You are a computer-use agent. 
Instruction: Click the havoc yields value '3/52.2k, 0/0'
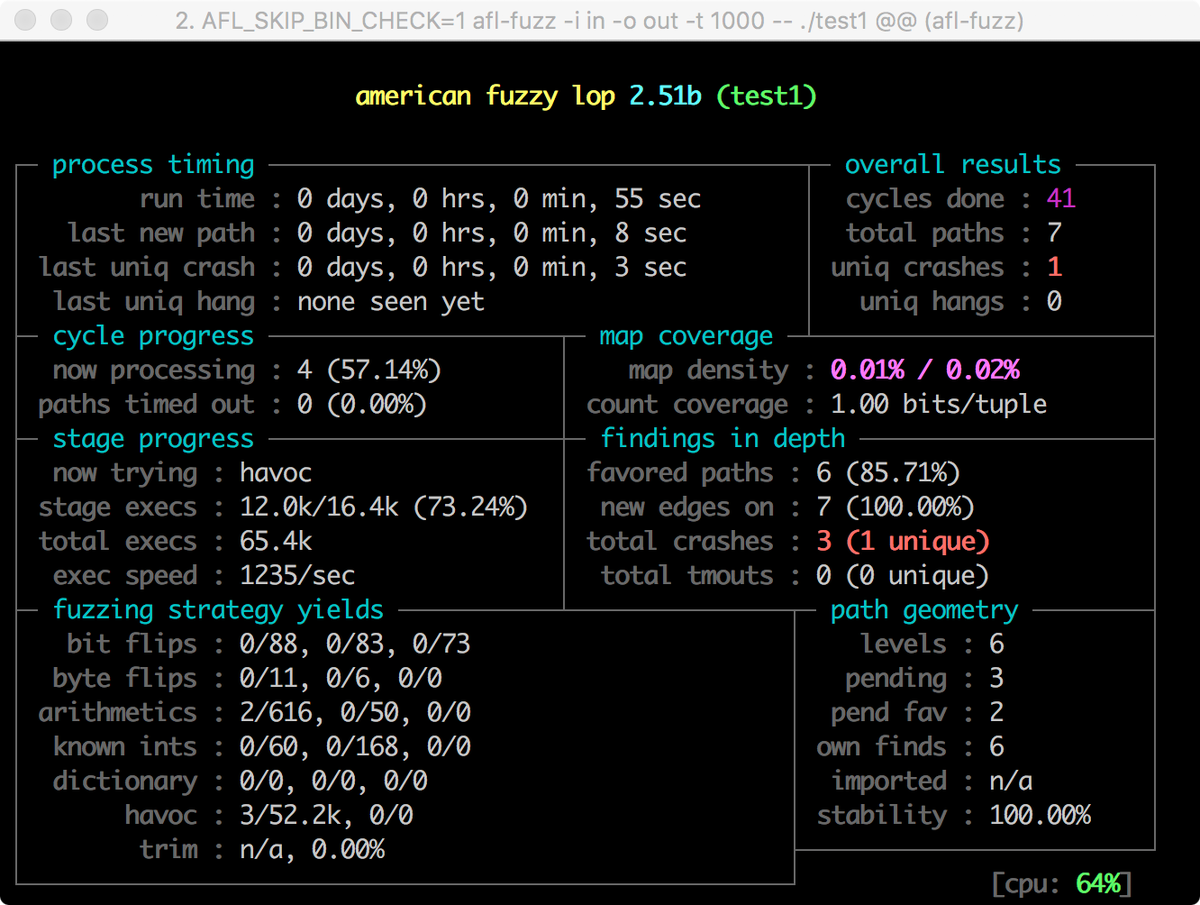coord(326,814)
